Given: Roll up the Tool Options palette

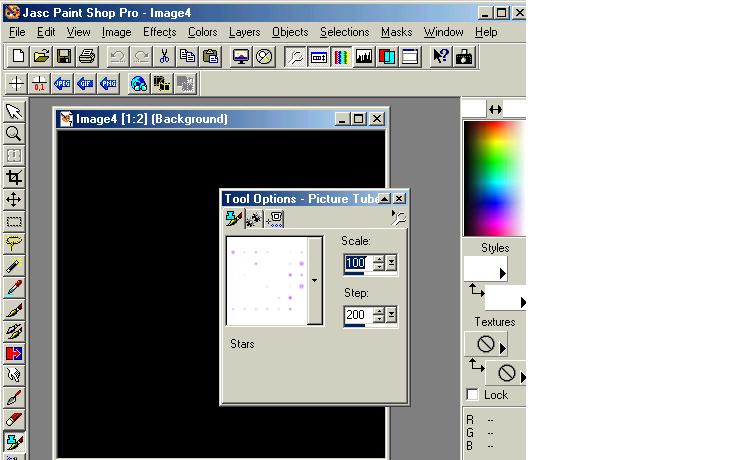Looking at the screenshot, I should 384,199.
